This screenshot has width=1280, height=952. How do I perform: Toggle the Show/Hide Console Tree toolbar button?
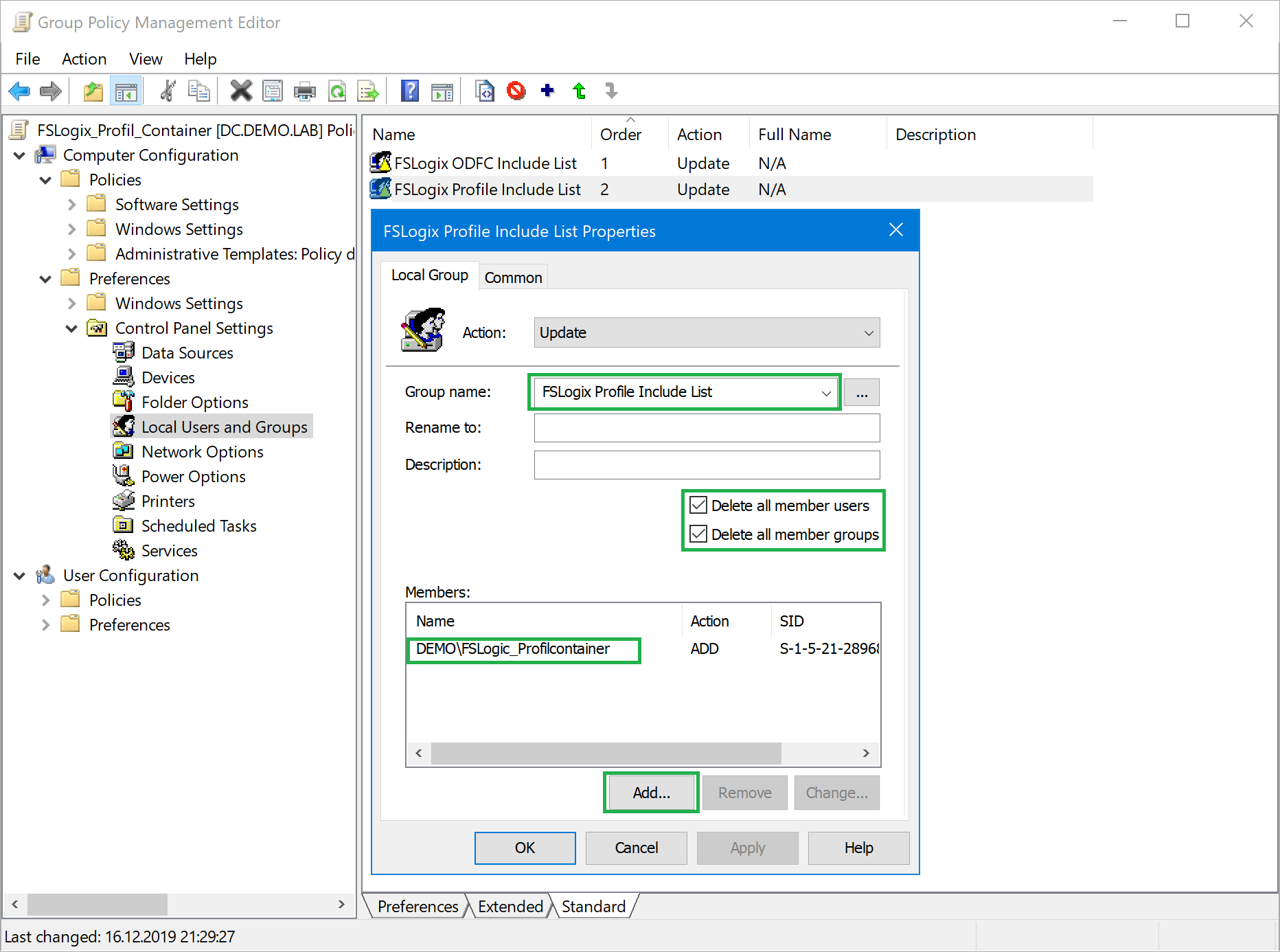pos(126,91)
